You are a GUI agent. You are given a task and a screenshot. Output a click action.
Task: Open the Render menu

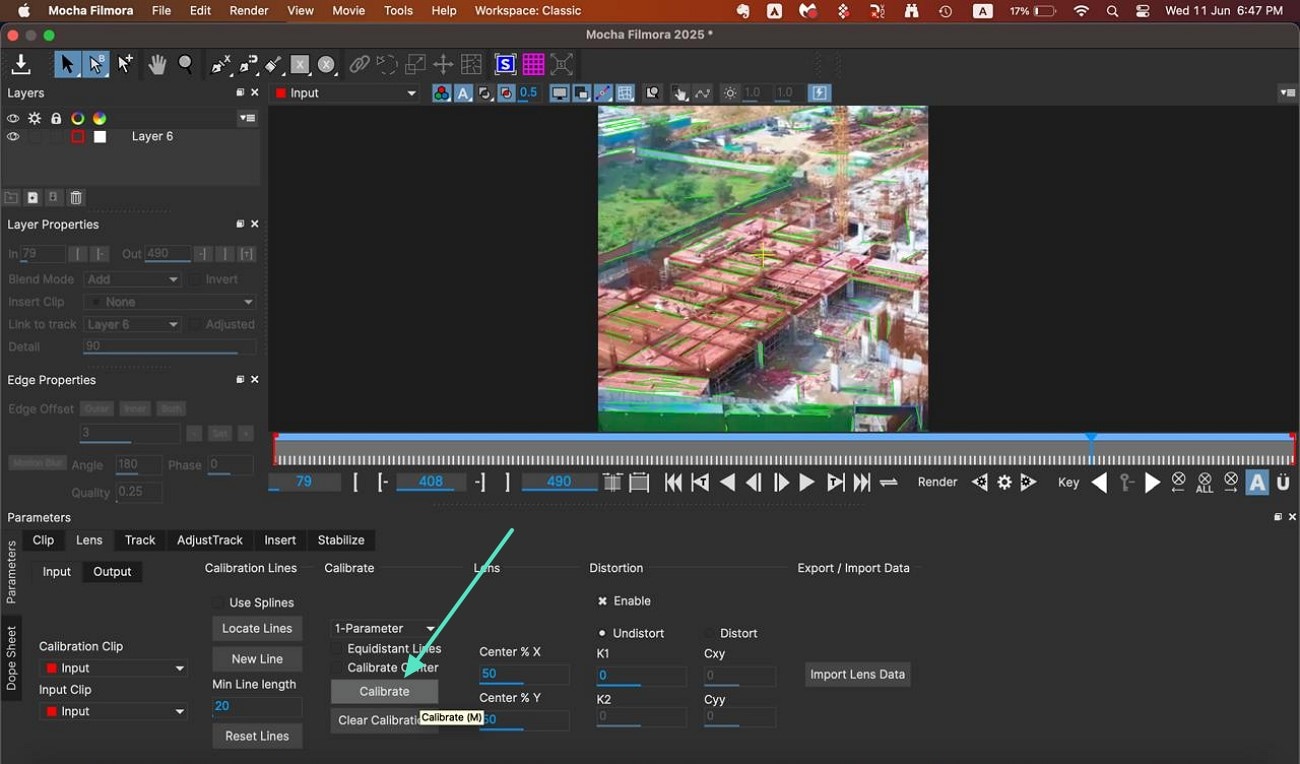tap(249, 11)
